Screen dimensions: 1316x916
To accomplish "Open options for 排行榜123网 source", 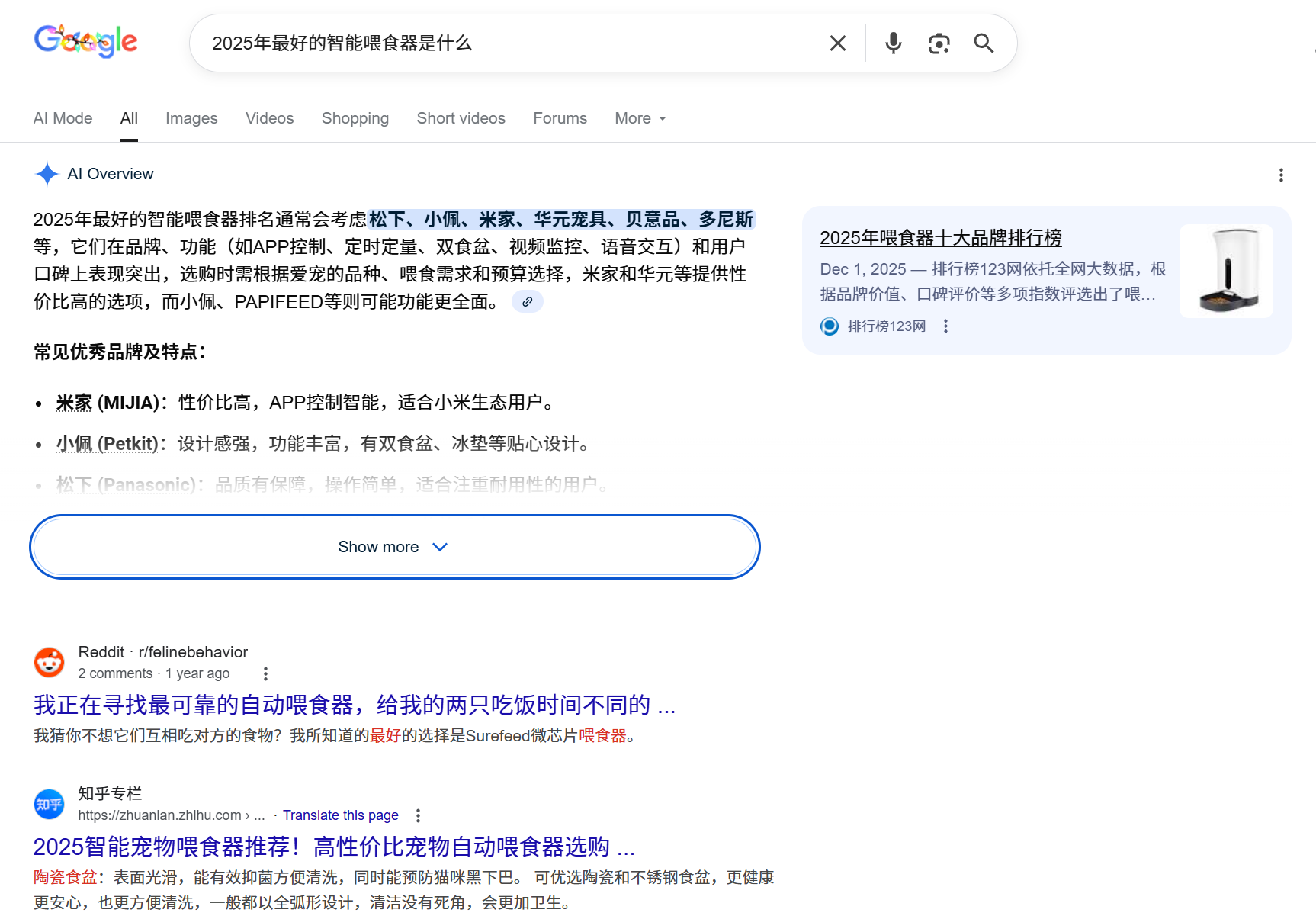I will 945,326.
